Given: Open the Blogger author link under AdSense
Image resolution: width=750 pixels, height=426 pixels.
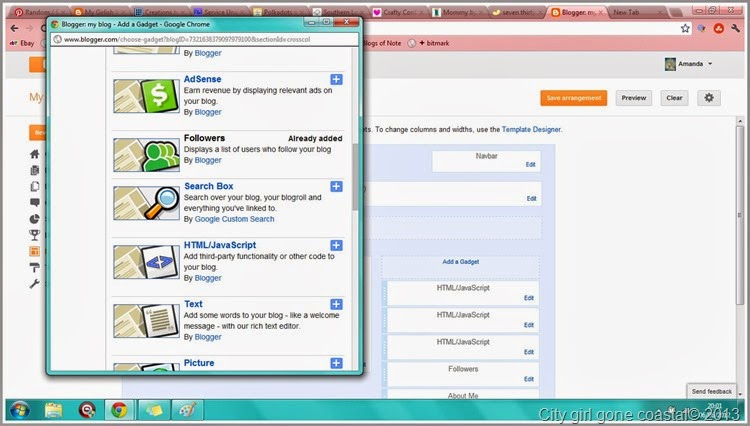Looking at the screenshot, I should [208, 112].
